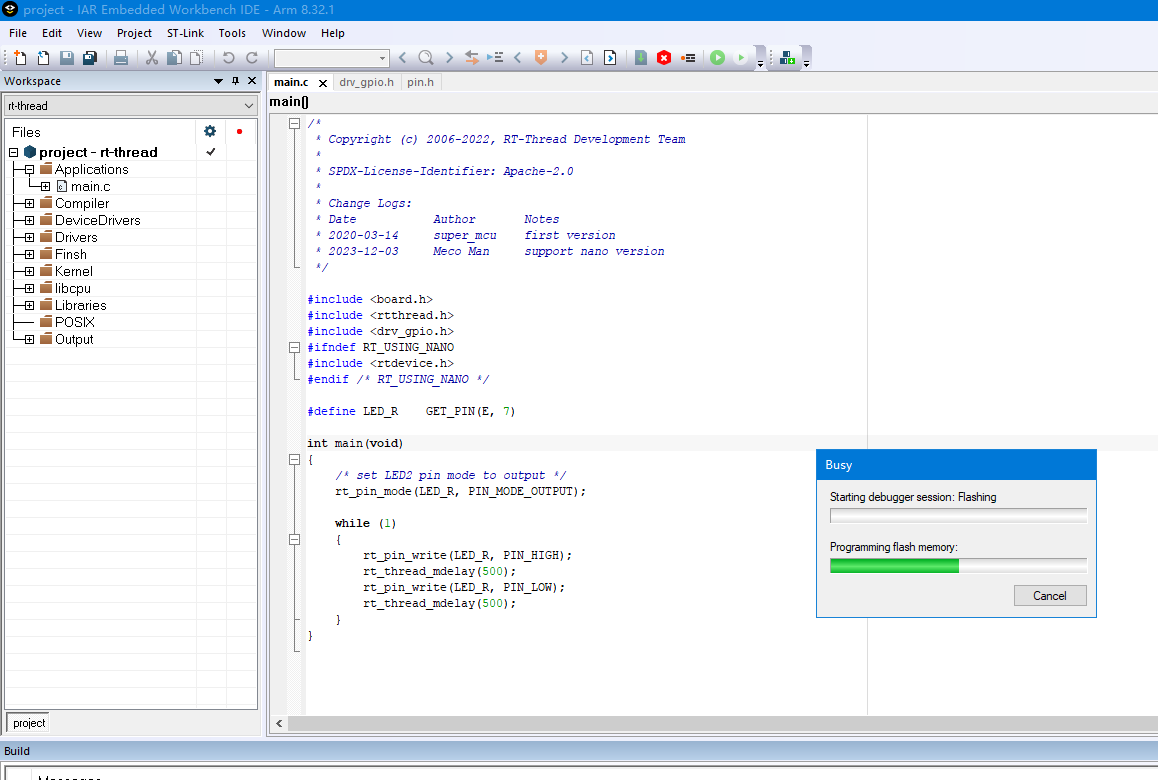Toggle breakpoint toolbar icon
1158x780 pixels.
(x=688, y=58)
